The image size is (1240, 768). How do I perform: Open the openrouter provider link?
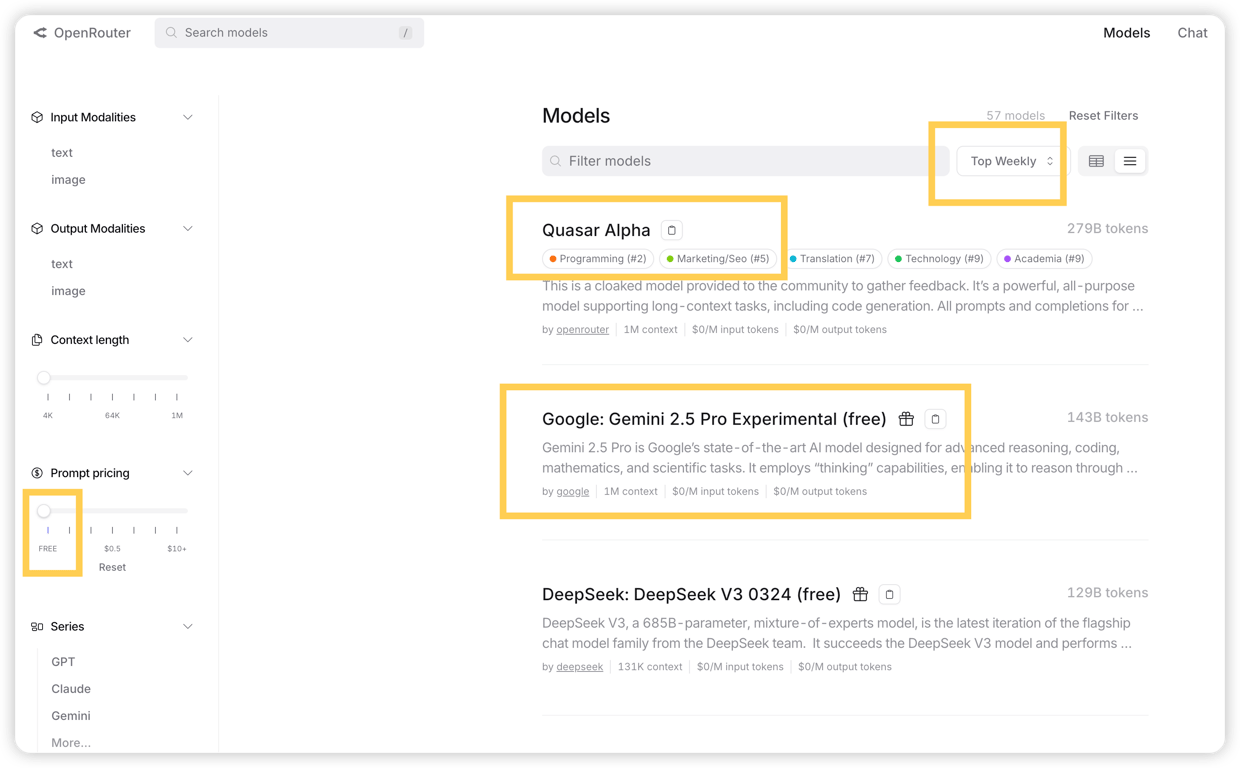582,330
